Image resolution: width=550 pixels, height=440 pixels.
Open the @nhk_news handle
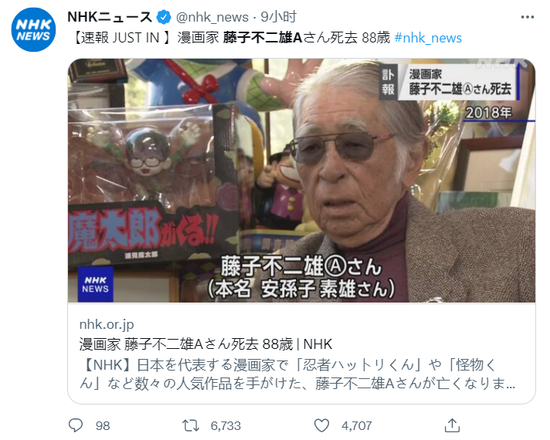coord(212,17)
